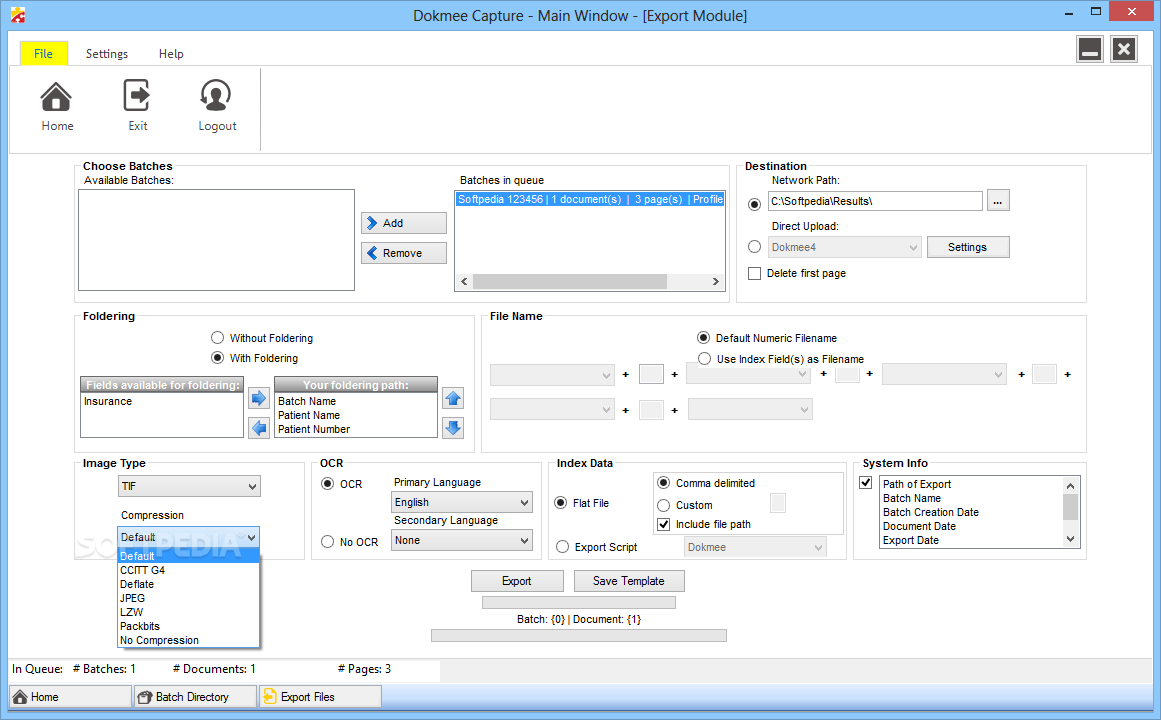Open Primary Language English dropdown
Image resolution: width=1161 pixels, height=720 pixels.
point(461,502)
